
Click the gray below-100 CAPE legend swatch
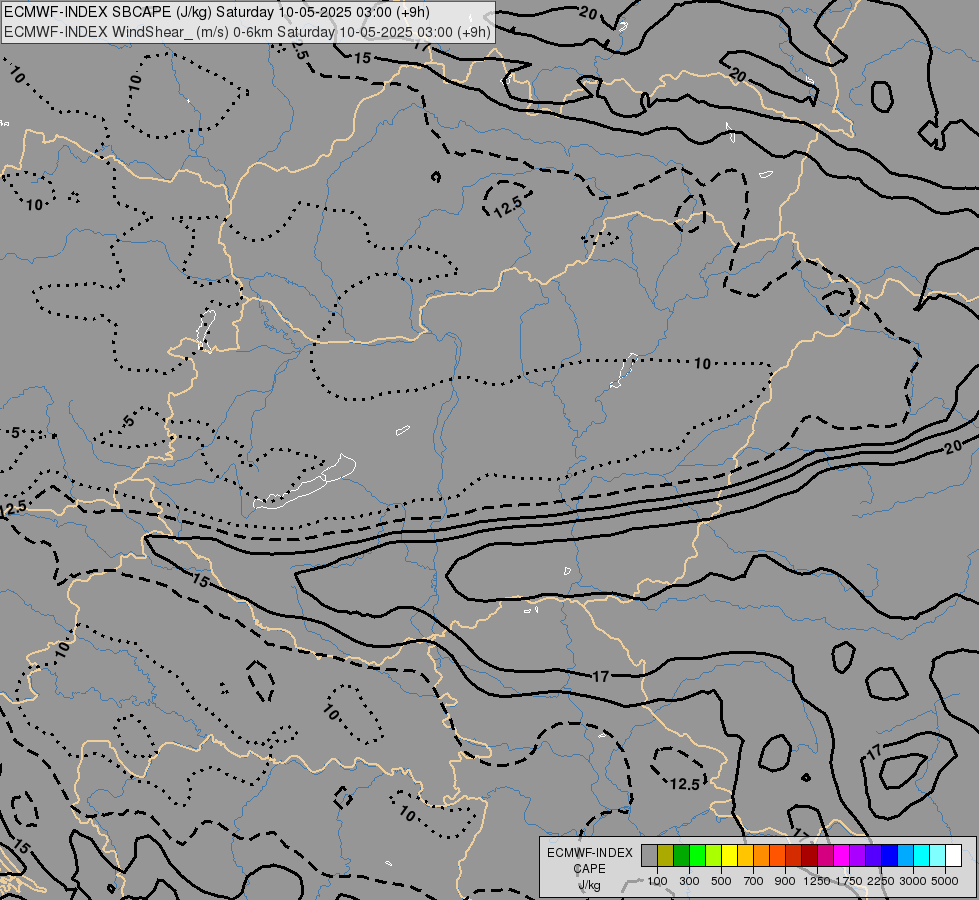click(x=649, y=855)
